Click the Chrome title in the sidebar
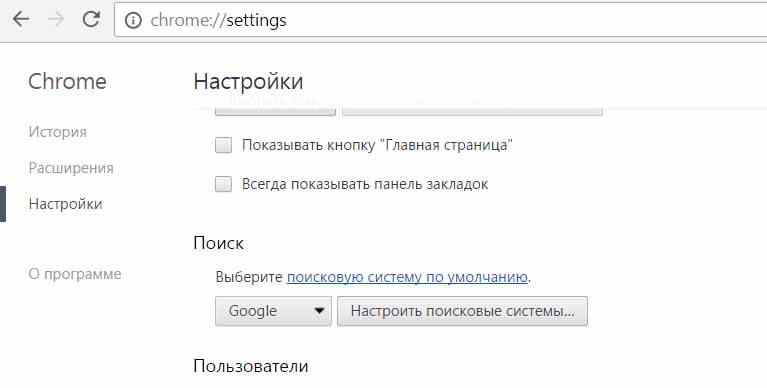 (68, 81)
